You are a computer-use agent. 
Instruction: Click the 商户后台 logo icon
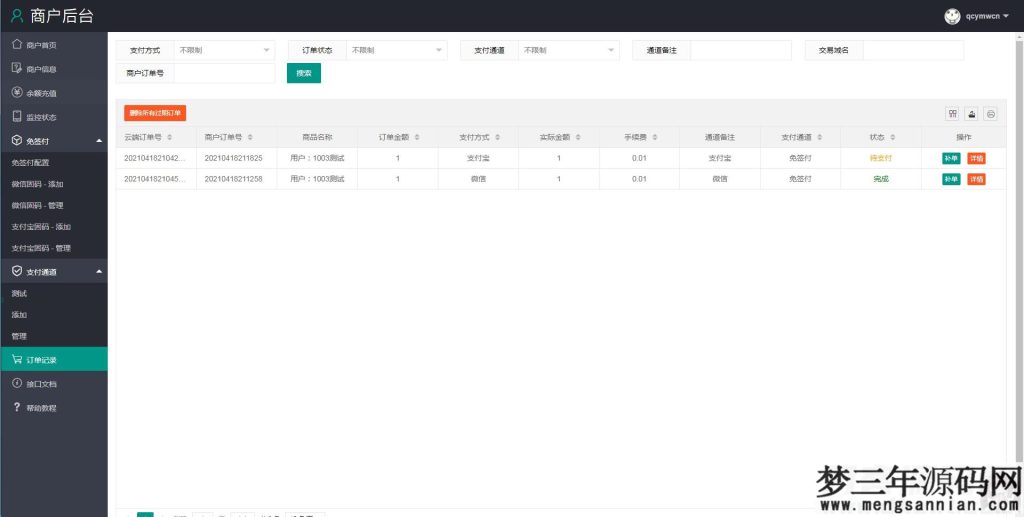tap(17, 16)
